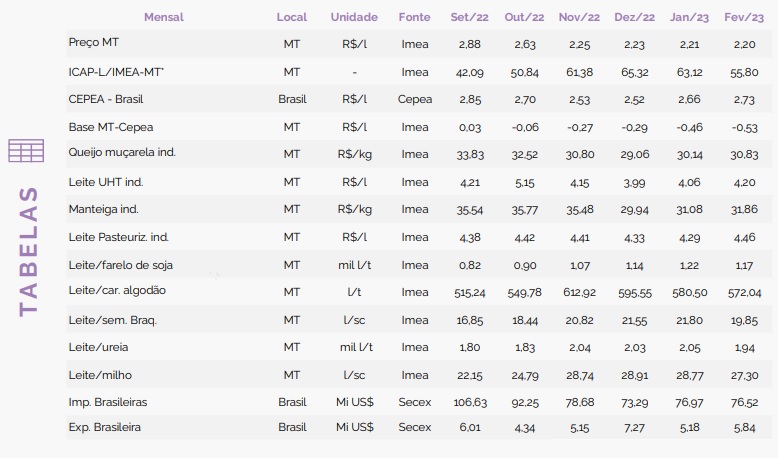Select the Unidade column header

click(x=354, y=17)
